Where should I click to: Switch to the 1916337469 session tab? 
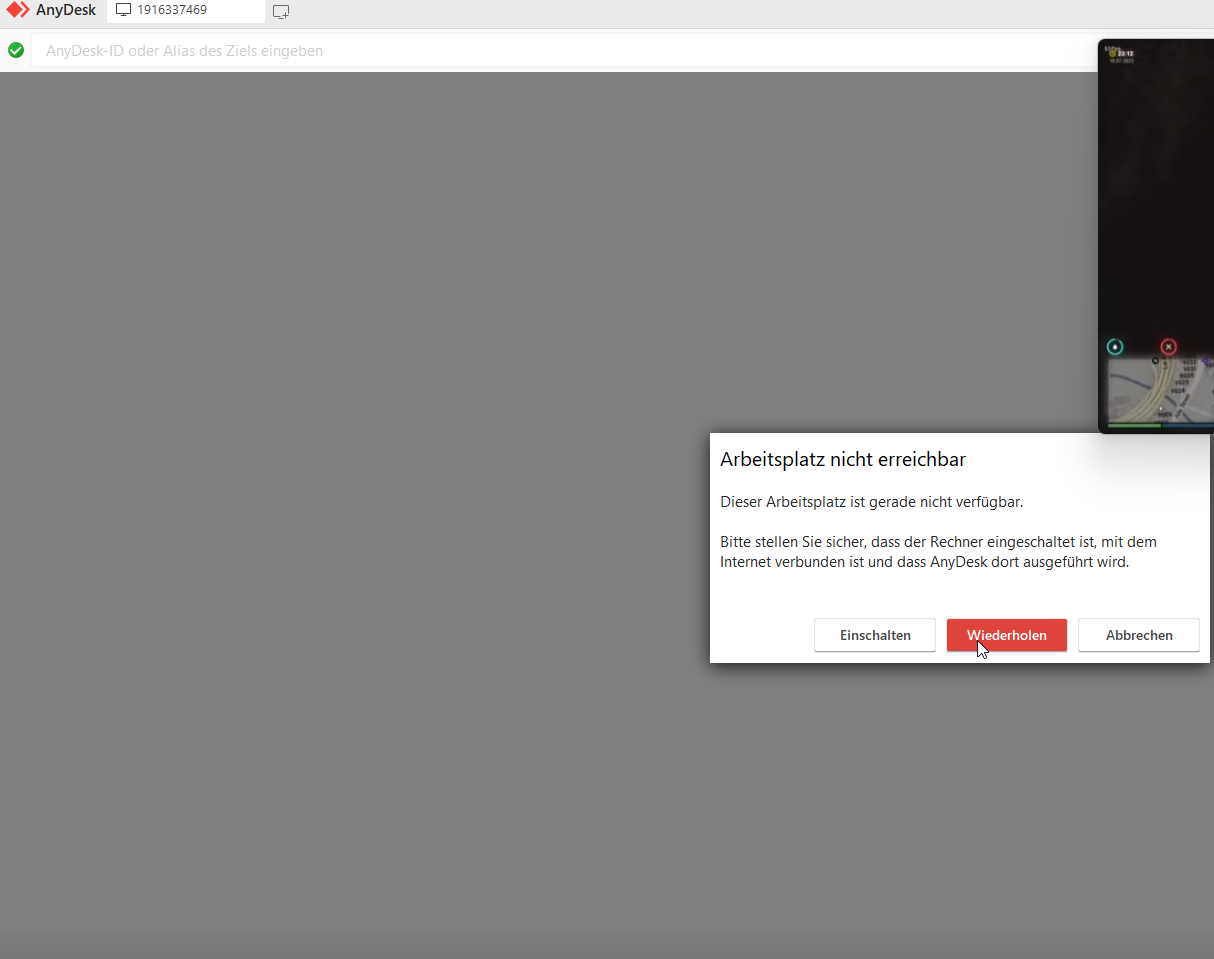172,10
